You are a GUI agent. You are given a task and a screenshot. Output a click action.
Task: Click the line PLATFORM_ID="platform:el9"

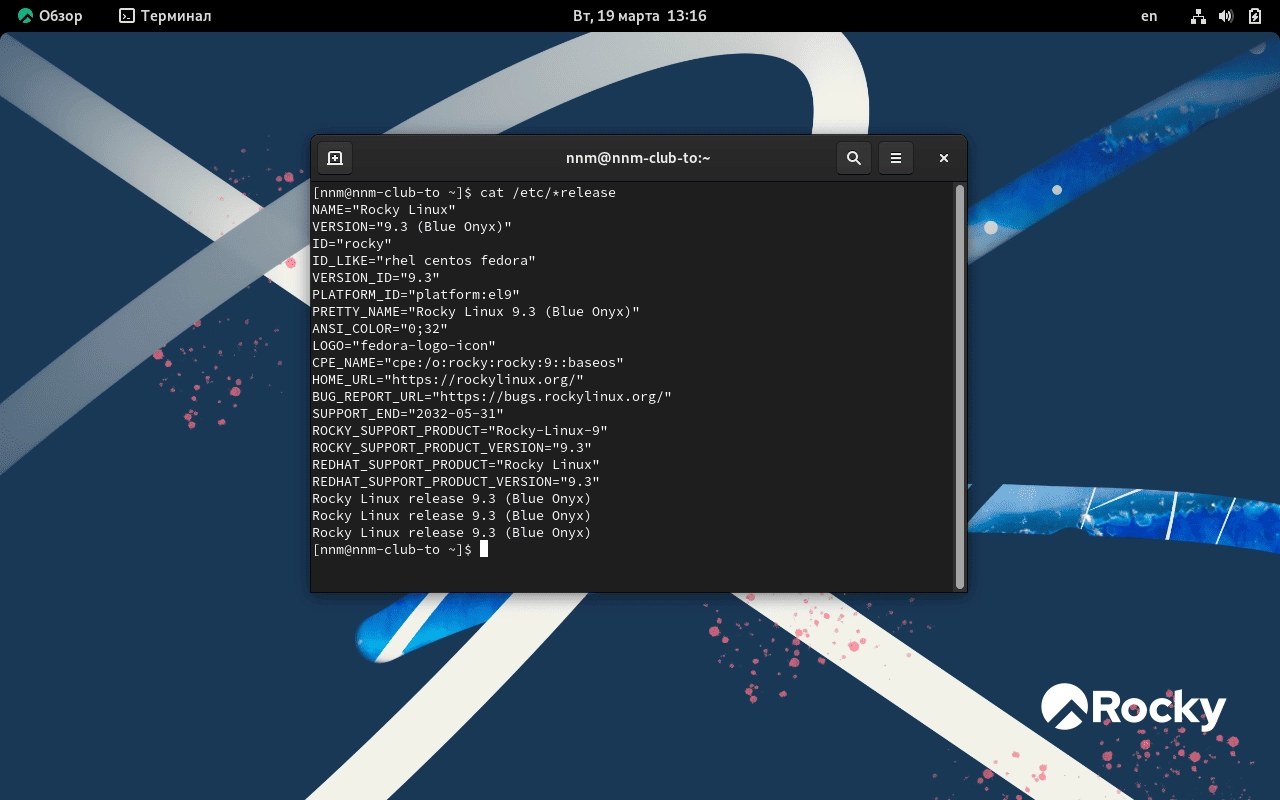click(416, 294)
